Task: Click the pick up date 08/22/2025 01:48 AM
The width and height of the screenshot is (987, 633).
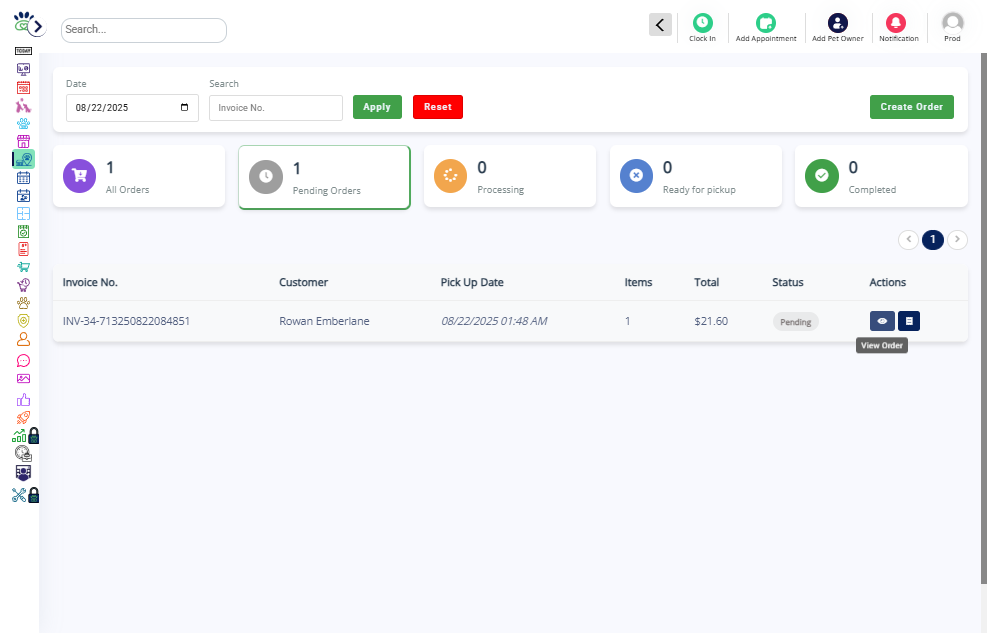Action: point(494,321)
